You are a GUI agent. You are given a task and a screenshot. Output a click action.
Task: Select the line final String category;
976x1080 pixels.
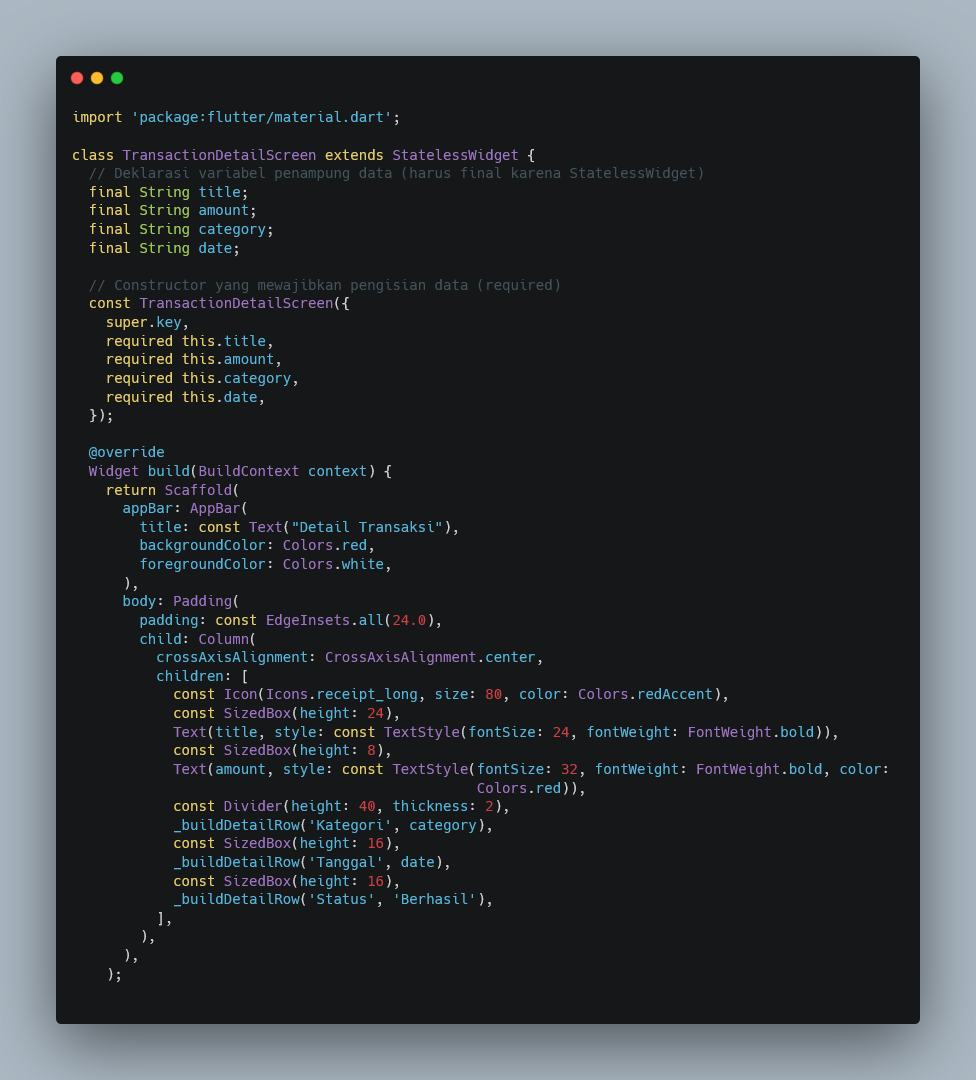click(181, 229)
